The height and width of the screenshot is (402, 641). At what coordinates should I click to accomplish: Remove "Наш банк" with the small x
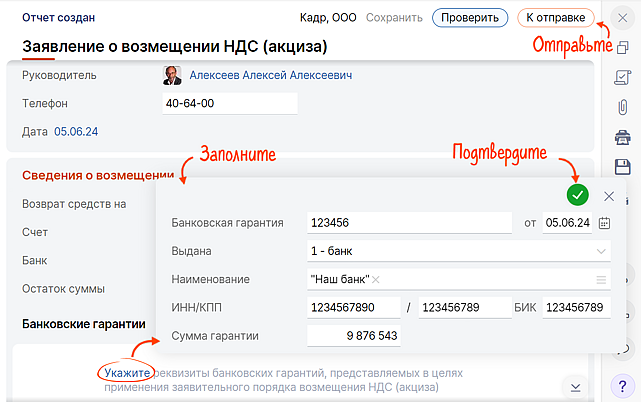tap(376, 280)
